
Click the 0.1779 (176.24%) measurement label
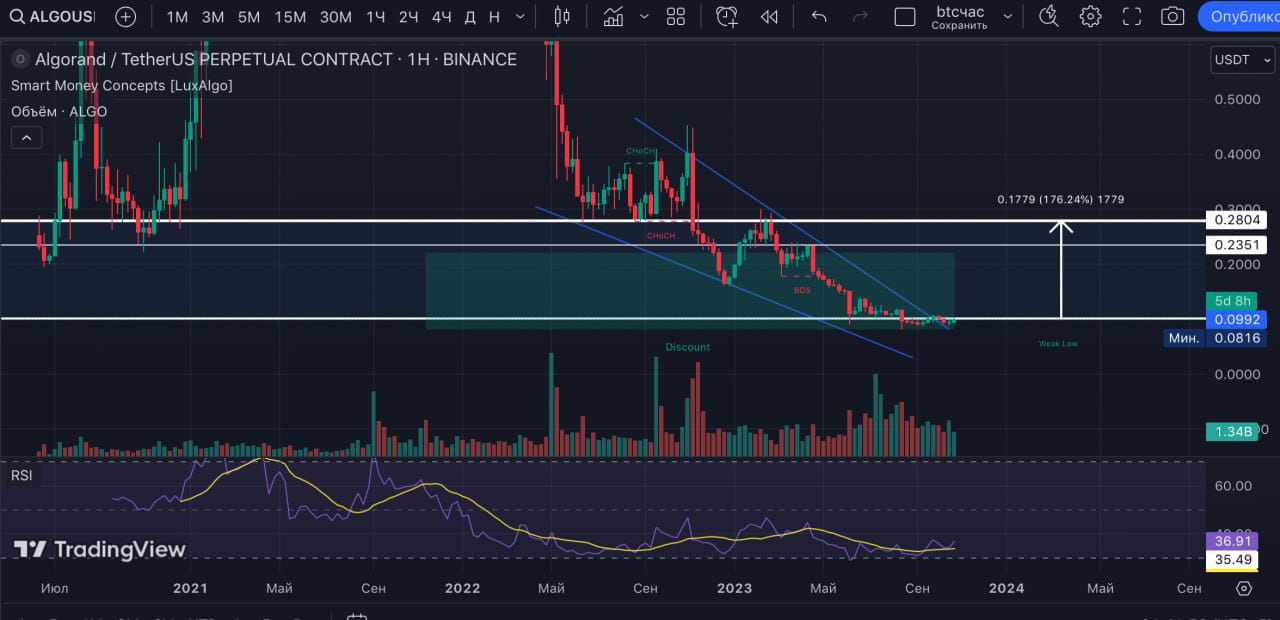pos(1061,200)
